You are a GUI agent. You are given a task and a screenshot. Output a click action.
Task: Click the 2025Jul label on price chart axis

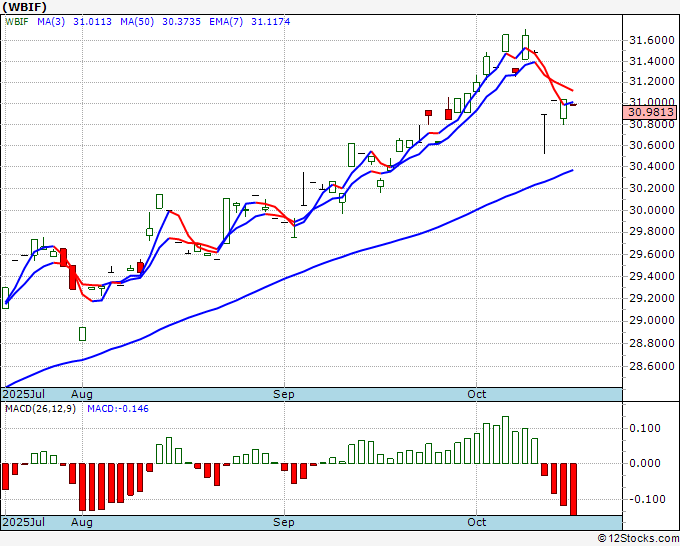coord(23,394)
